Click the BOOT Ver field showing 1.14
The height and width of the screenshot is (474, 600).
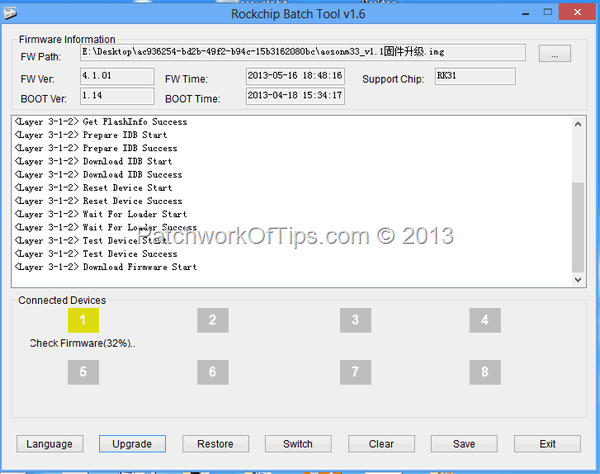click(117, 96)
